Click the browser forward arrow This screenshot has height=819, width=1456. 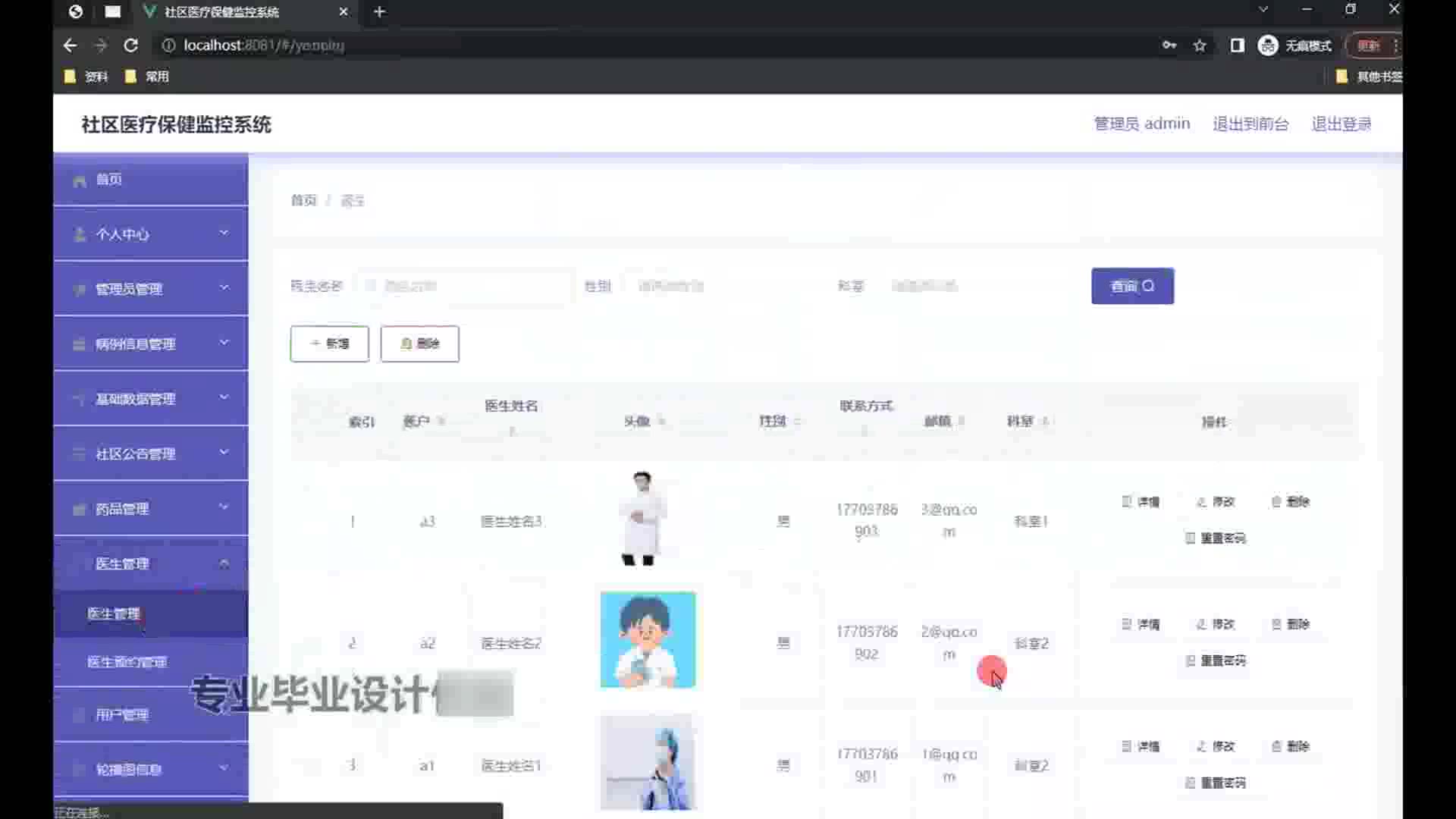click(x=101, y=45)
